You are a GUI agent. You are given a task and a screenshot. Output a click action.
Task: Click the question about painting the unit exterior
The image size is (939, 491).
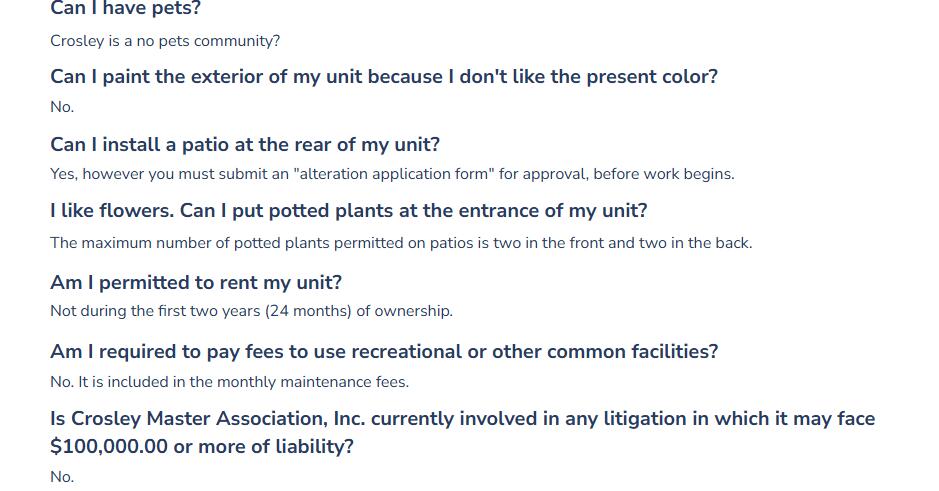pyautogui.click(x=384, y=77)
